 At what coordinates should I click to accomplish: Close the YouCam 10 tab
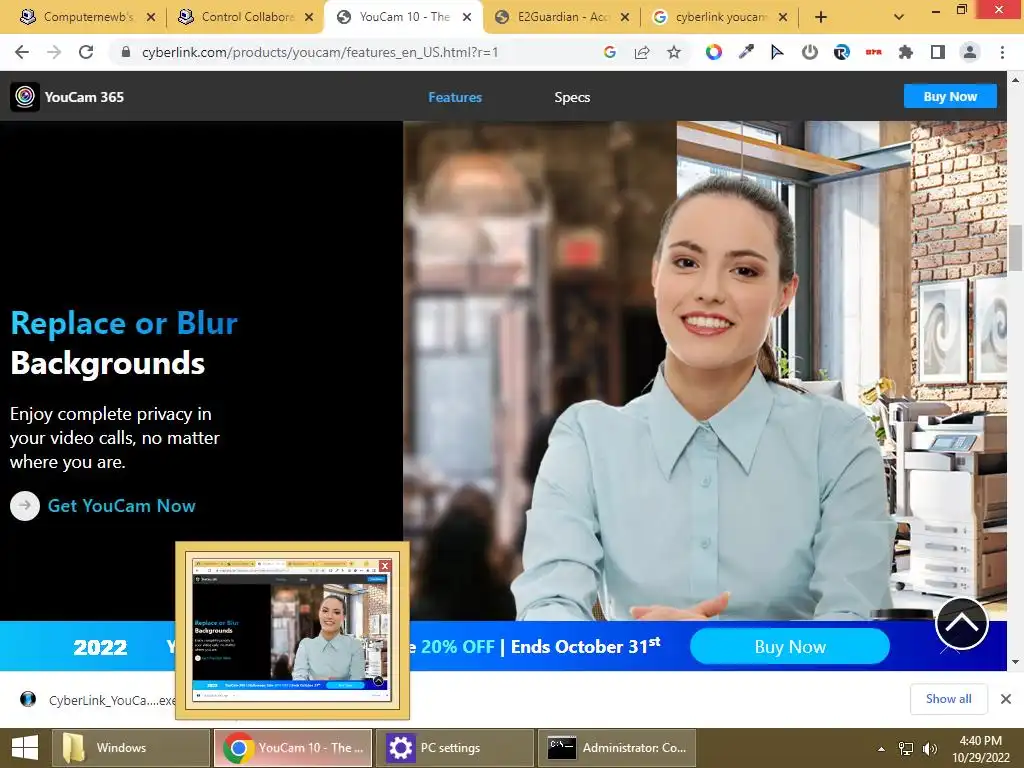(x=467, y=17)
